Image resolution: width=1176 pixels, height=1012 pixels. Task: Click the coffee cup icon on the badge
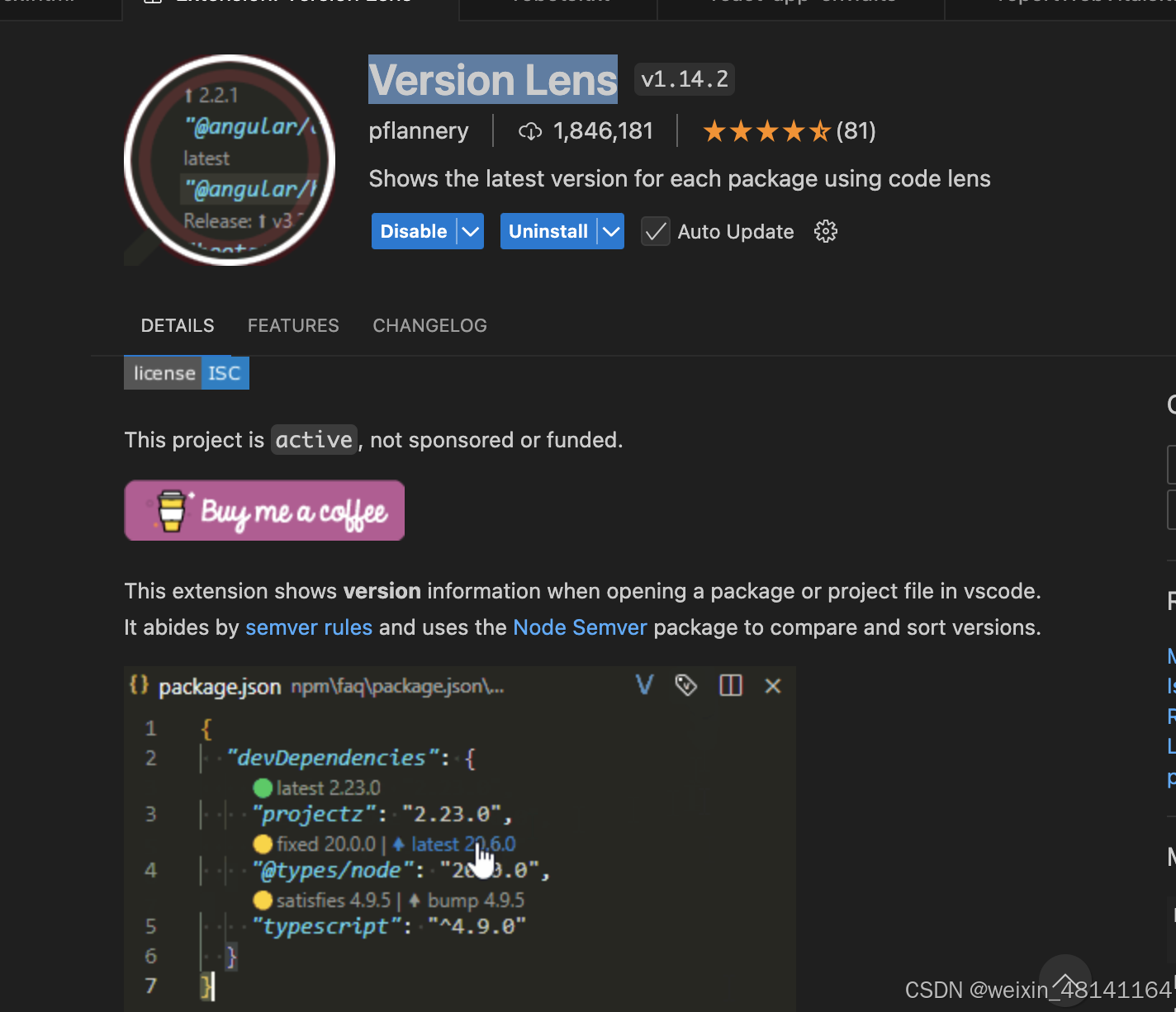(x=172, y=510)
